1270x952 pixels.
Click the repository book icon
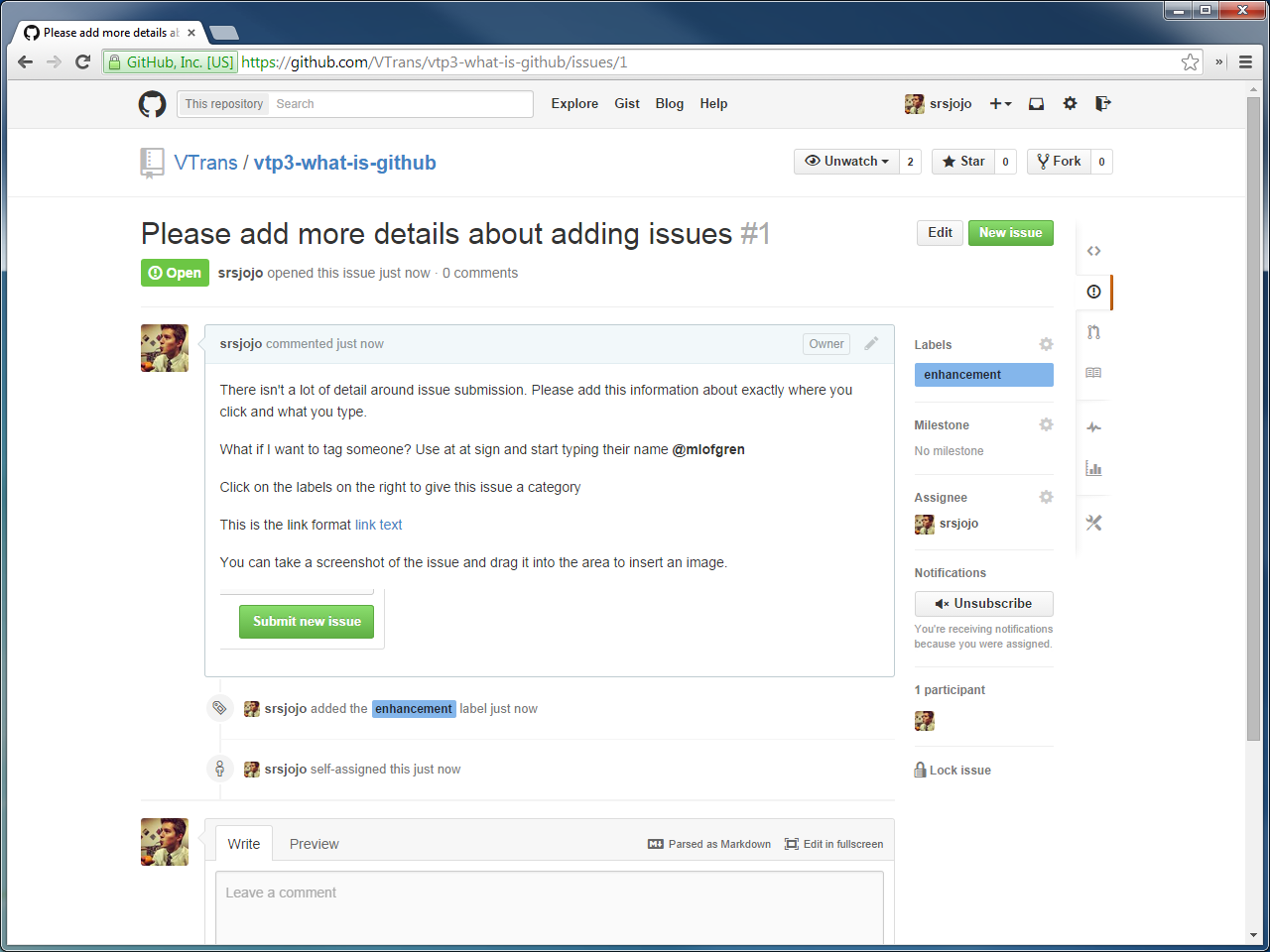[152, 163]
